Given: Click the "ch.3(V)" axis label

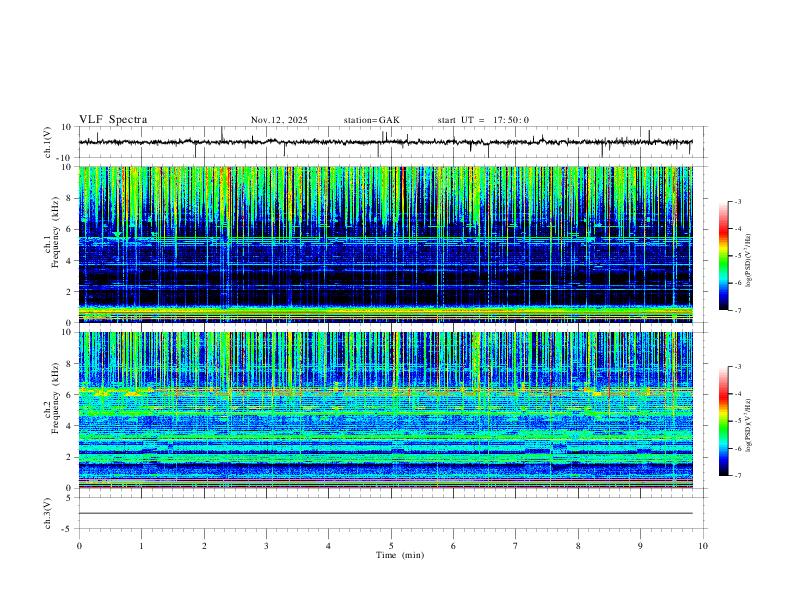Looking at the screenshot, I should coord(48,513).
